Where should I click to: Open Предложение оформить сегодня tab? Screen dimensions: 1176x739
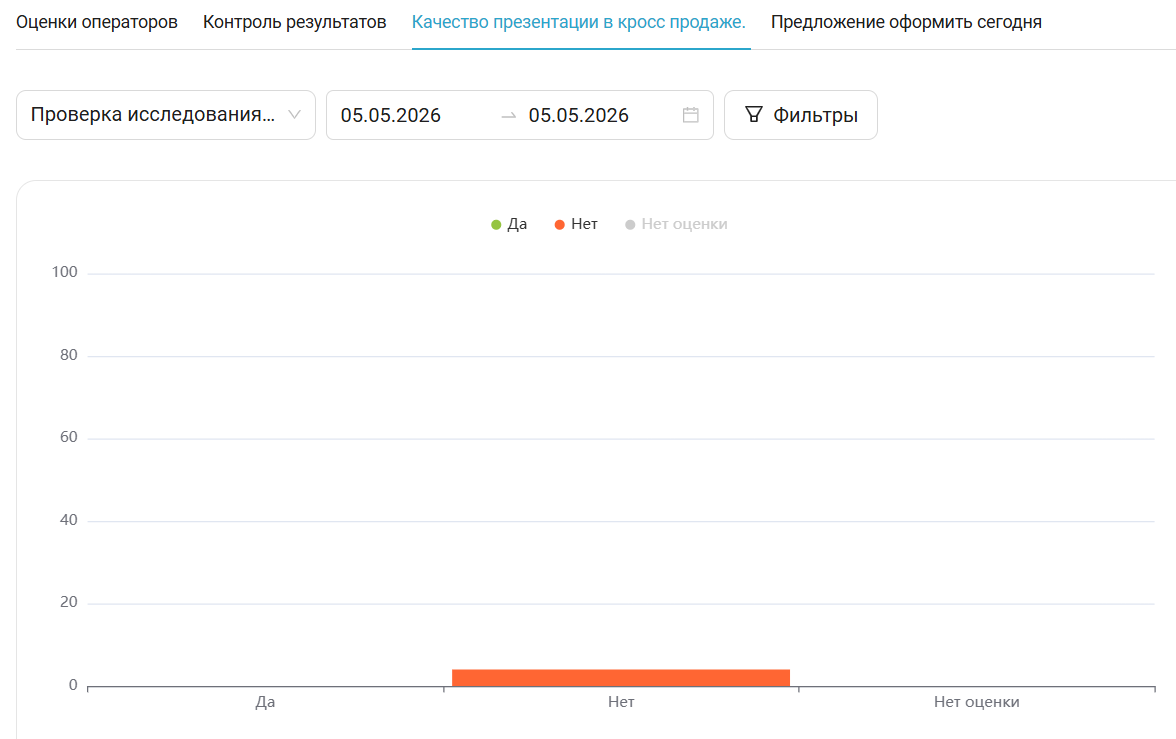coord(906,23)
